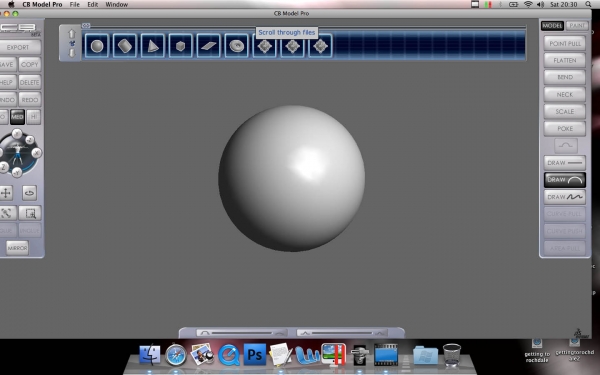Select the DRAW straight line tool
The image size is (600, 375).
[565, 163]
